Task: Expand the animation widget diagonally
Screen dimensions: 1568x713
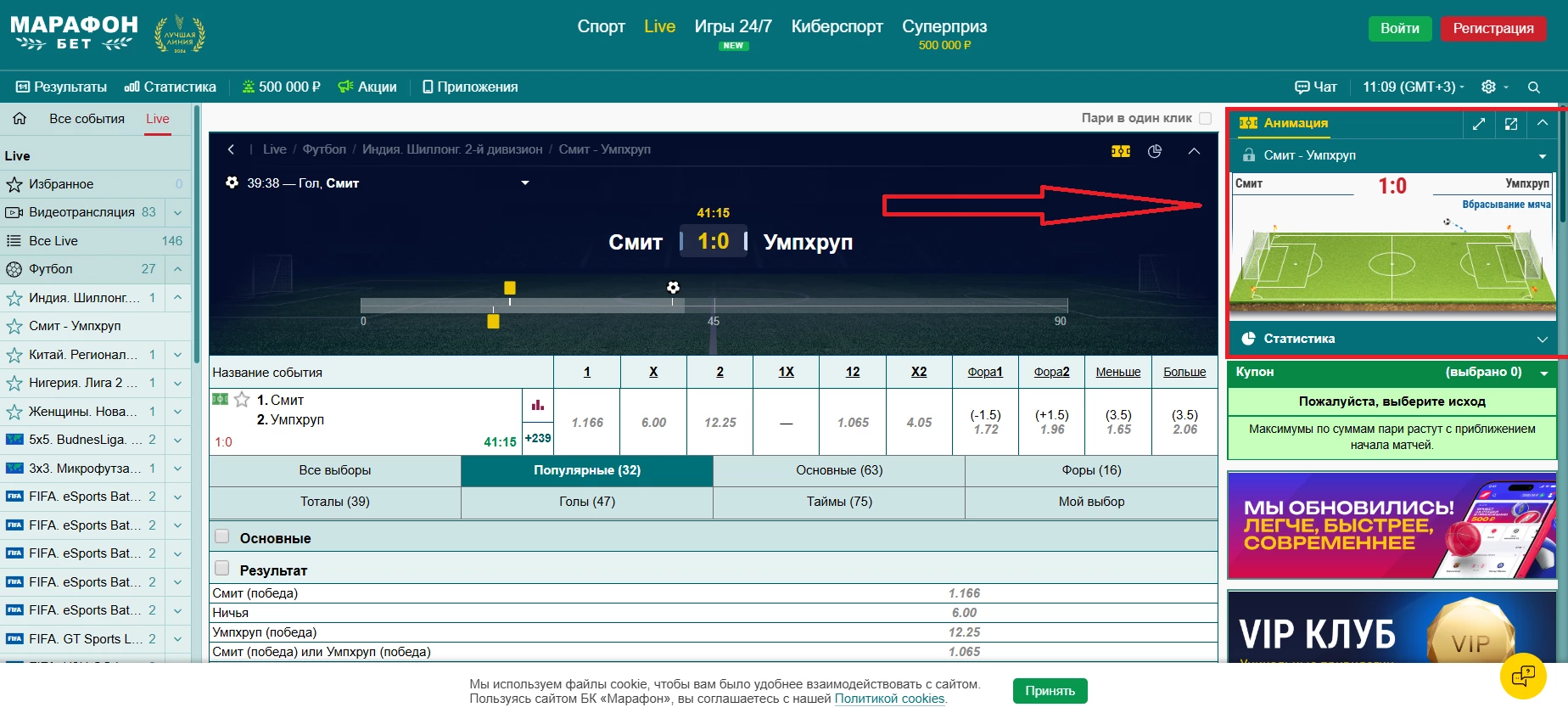Action: 1479,124
